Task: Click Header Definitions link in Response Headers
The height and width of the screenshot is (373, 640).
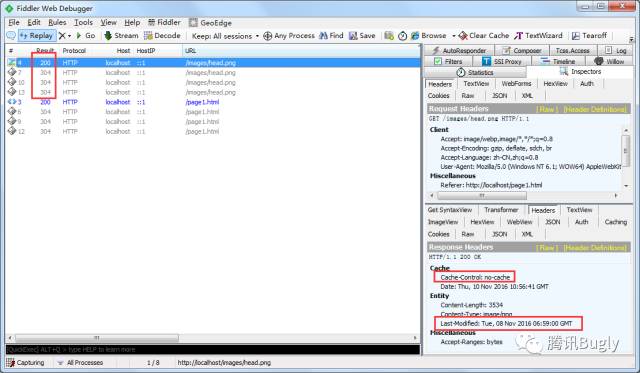Action: (x=595, y=248)
